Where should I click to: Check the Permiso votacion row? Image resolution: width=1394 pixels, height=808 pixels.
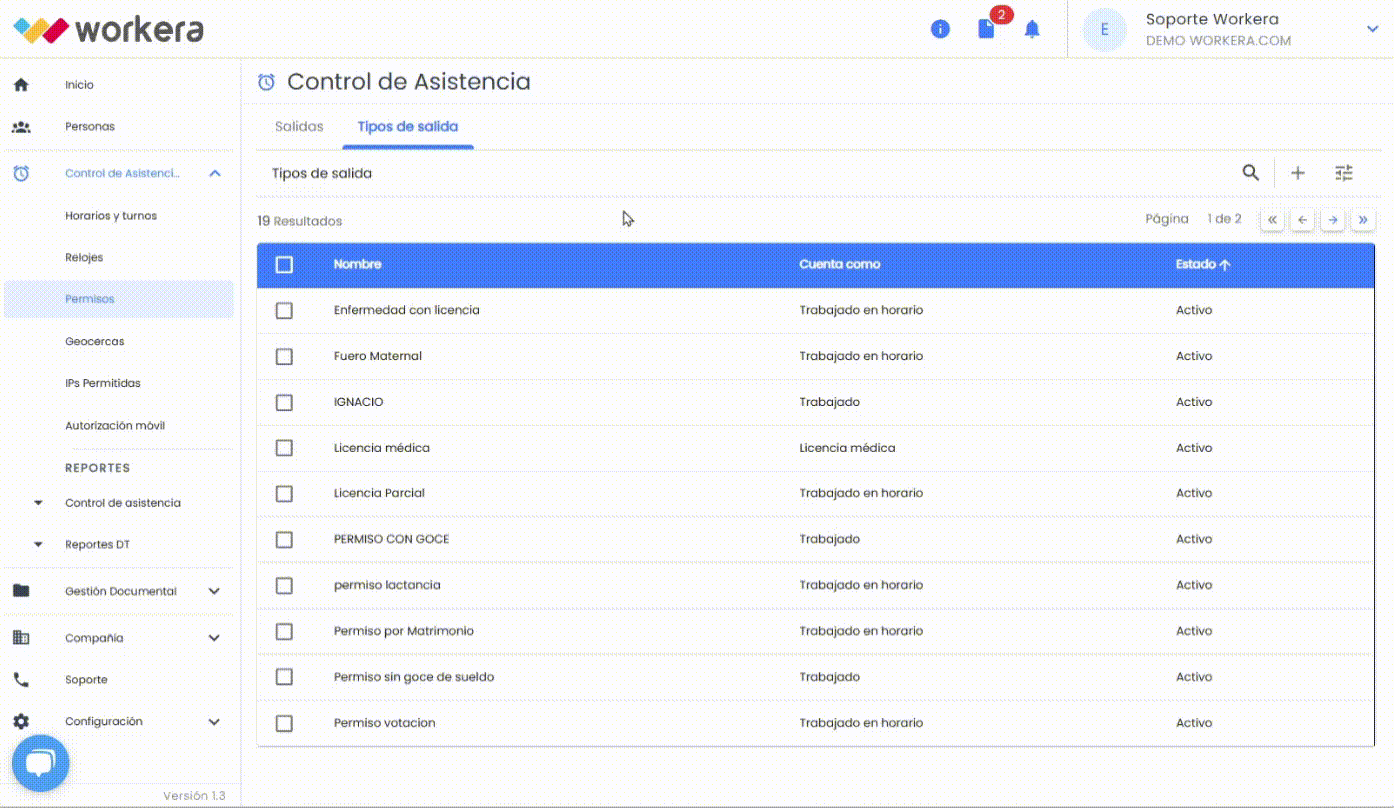click(x=285, y=723)
